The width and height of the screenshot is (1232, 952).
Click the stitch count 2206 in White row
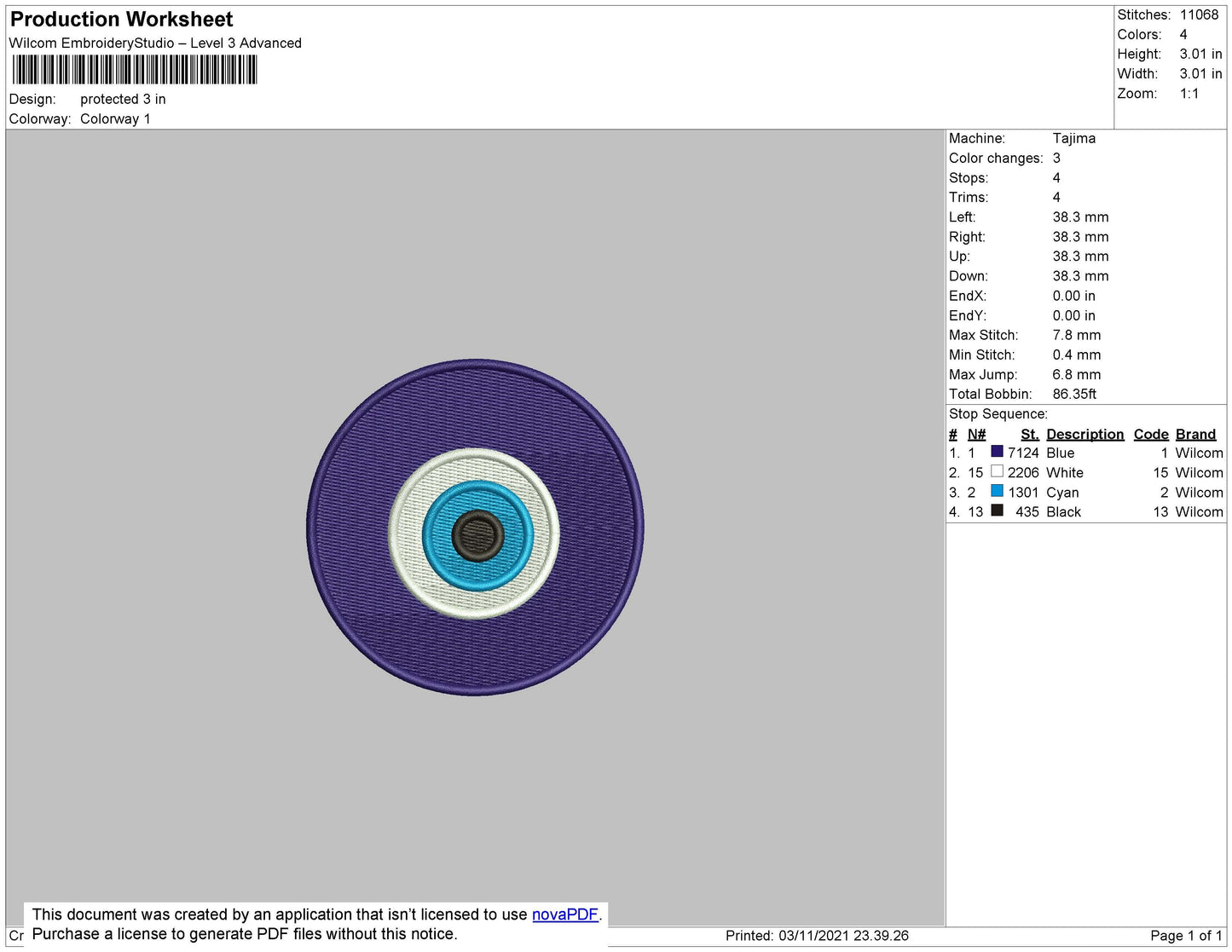[1023, 472]
